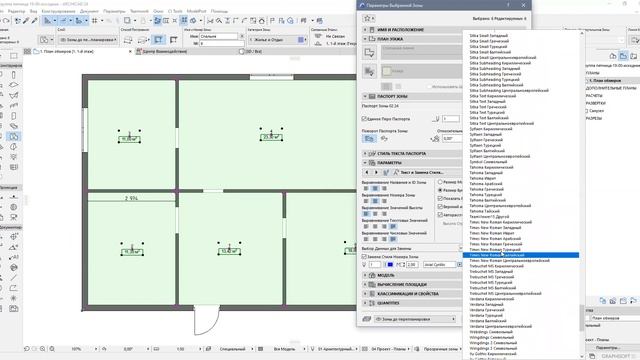Open the 'Документ' menu
The image size is (640, 360).
[x=89, y=11]
